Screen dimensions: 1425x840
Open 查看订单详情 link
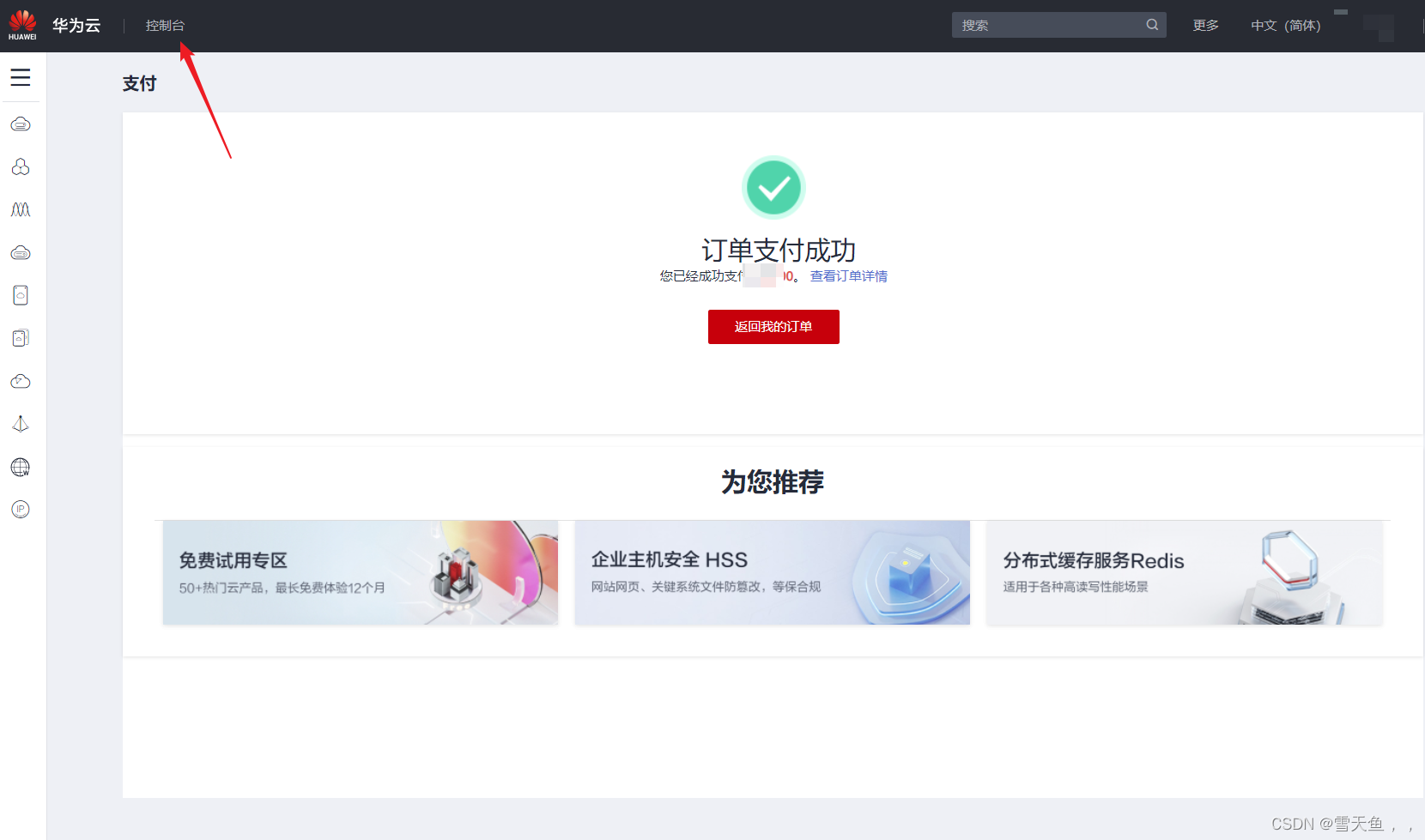(848, 275)
